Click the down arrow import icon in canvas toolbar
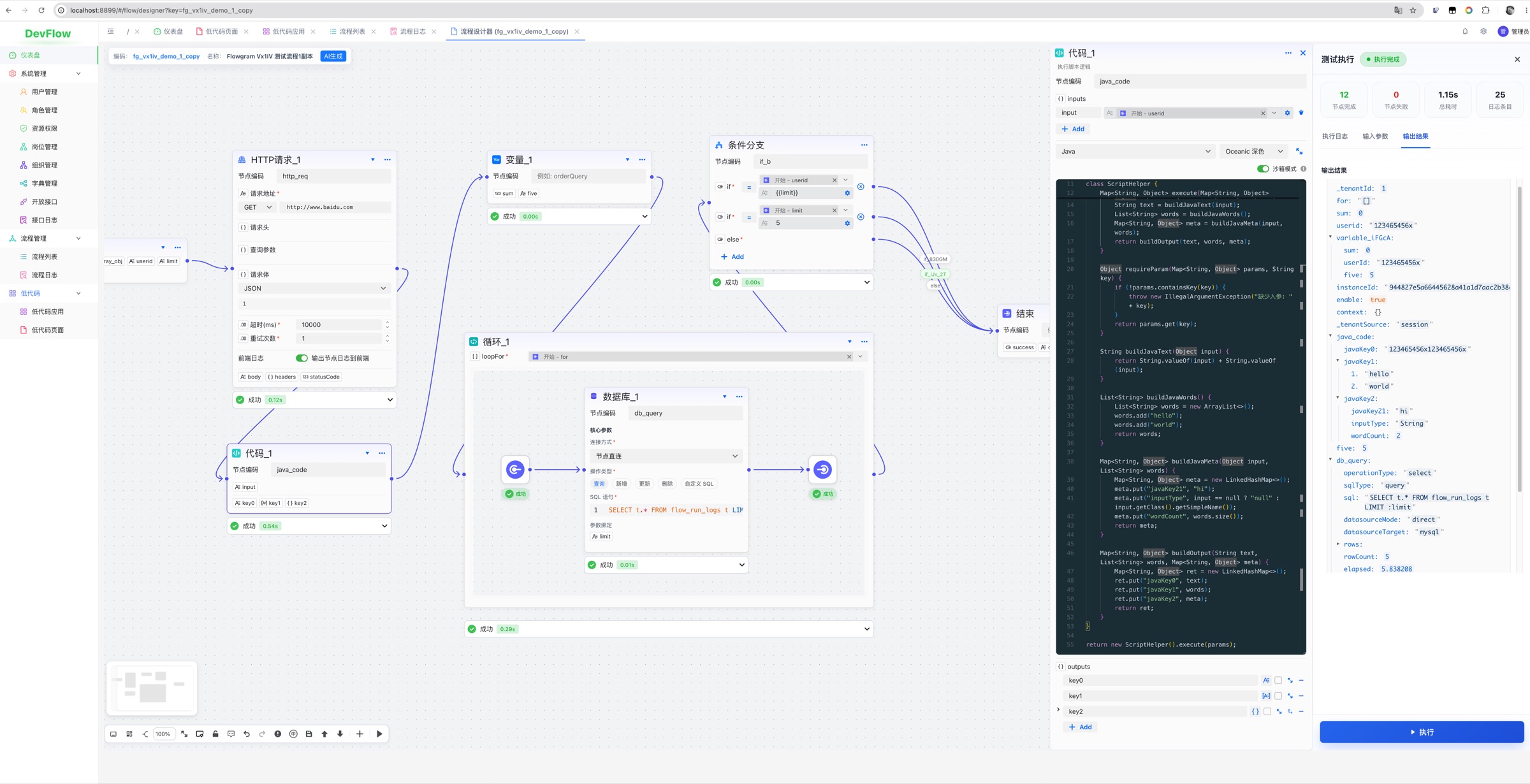The image size is (1530, 784). pos(340,734)
